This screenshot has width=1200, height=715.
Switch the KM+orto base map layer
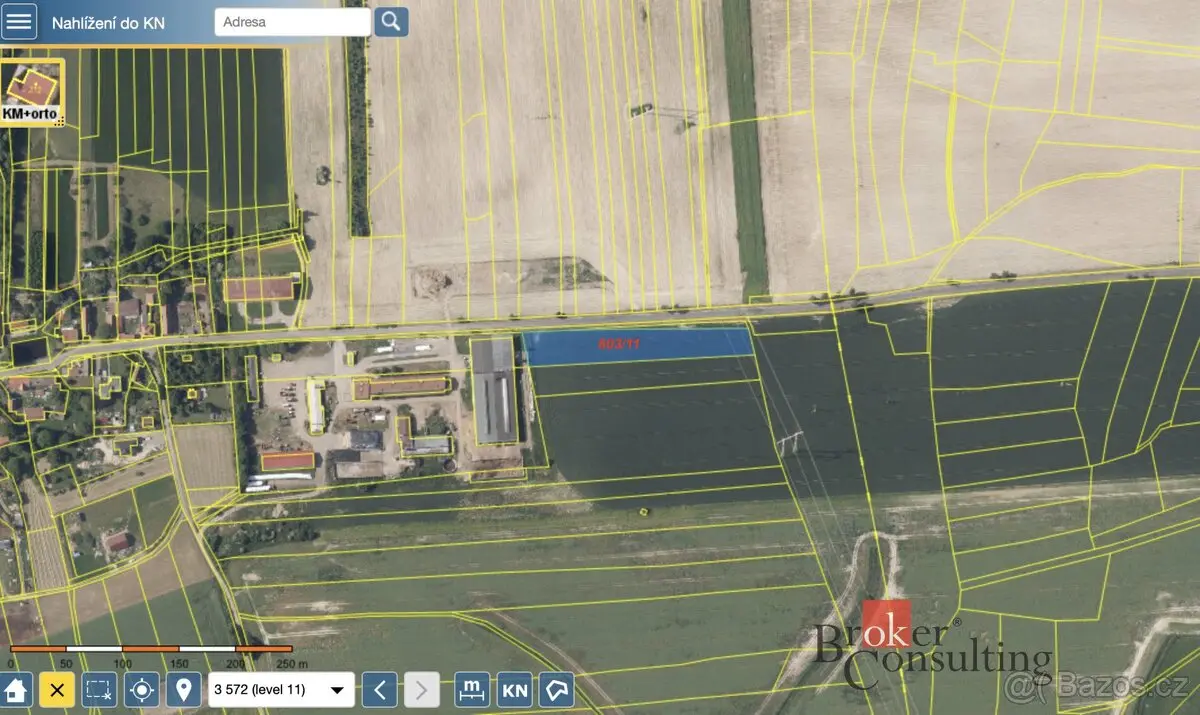[x=32, y=93]
